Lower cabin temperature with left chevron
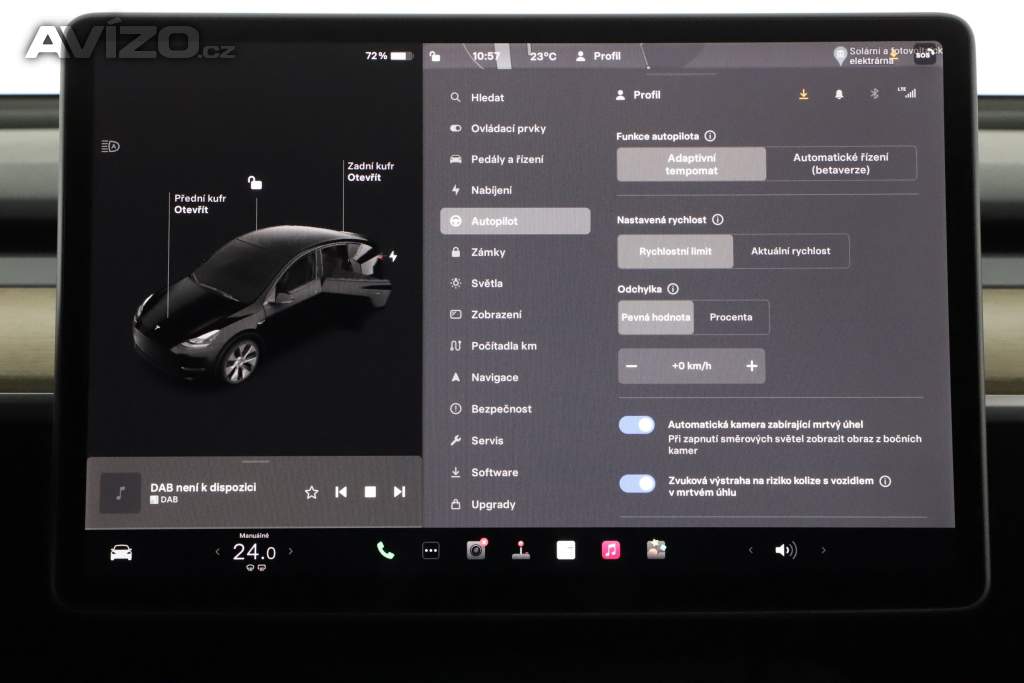The width and height of the screenshot is (1024, 683). coord(217,552)
